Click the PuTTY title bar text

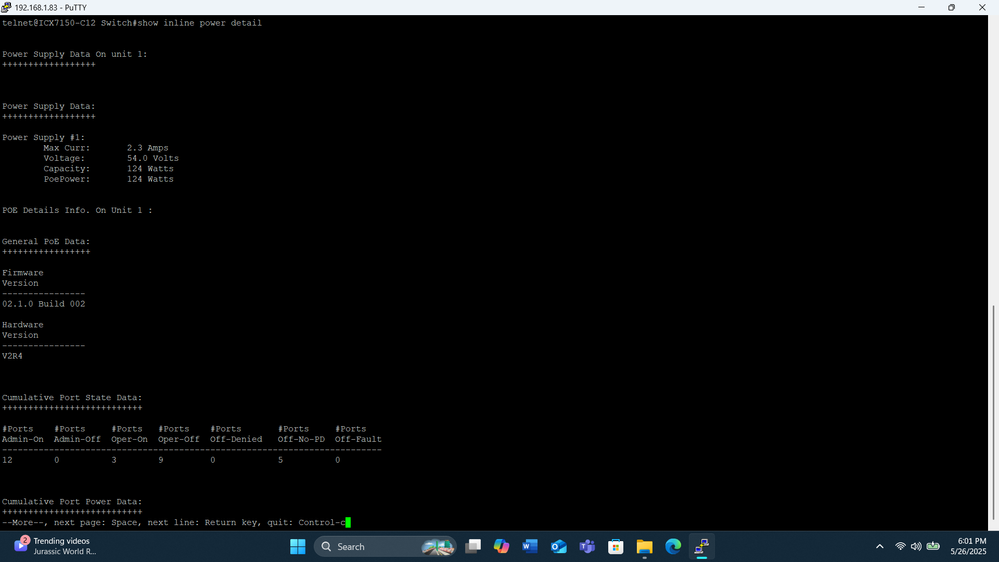pyautogui.click(x=50, y=8)
